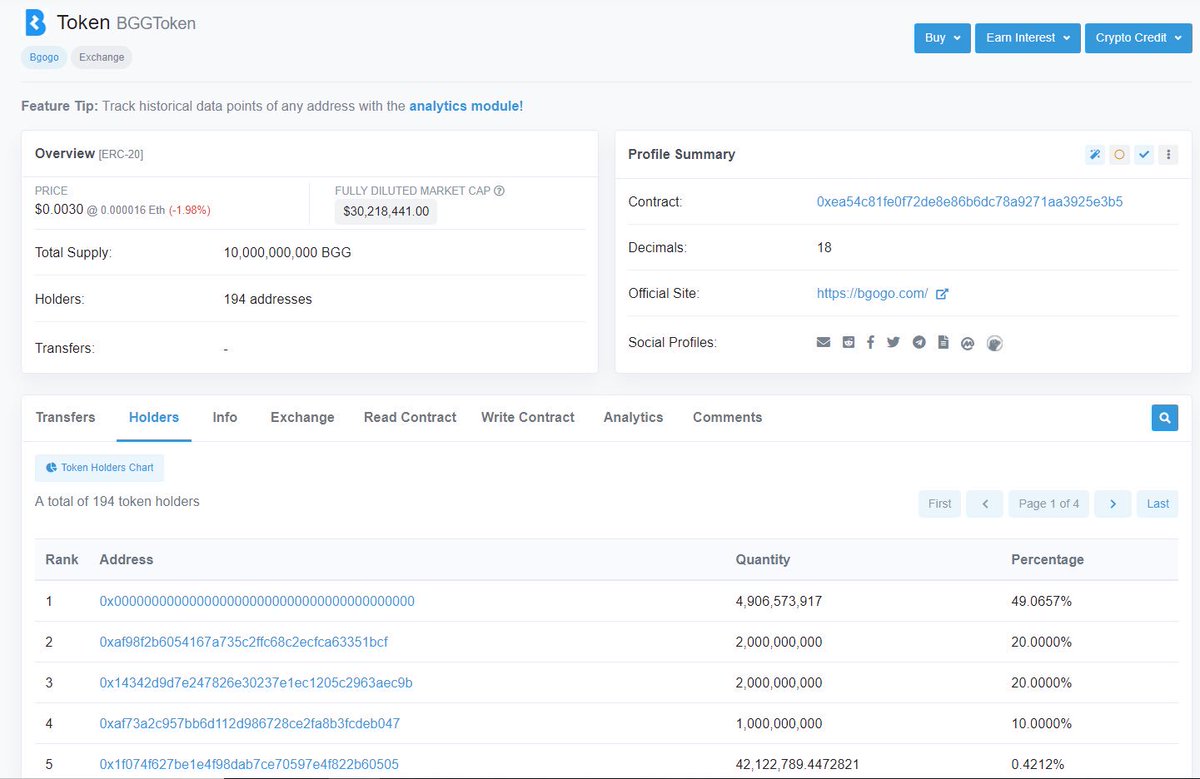Viewport: 1200px width, 779px height.
Task: Open the Facebook social profile icon
Action: [870, 342]
